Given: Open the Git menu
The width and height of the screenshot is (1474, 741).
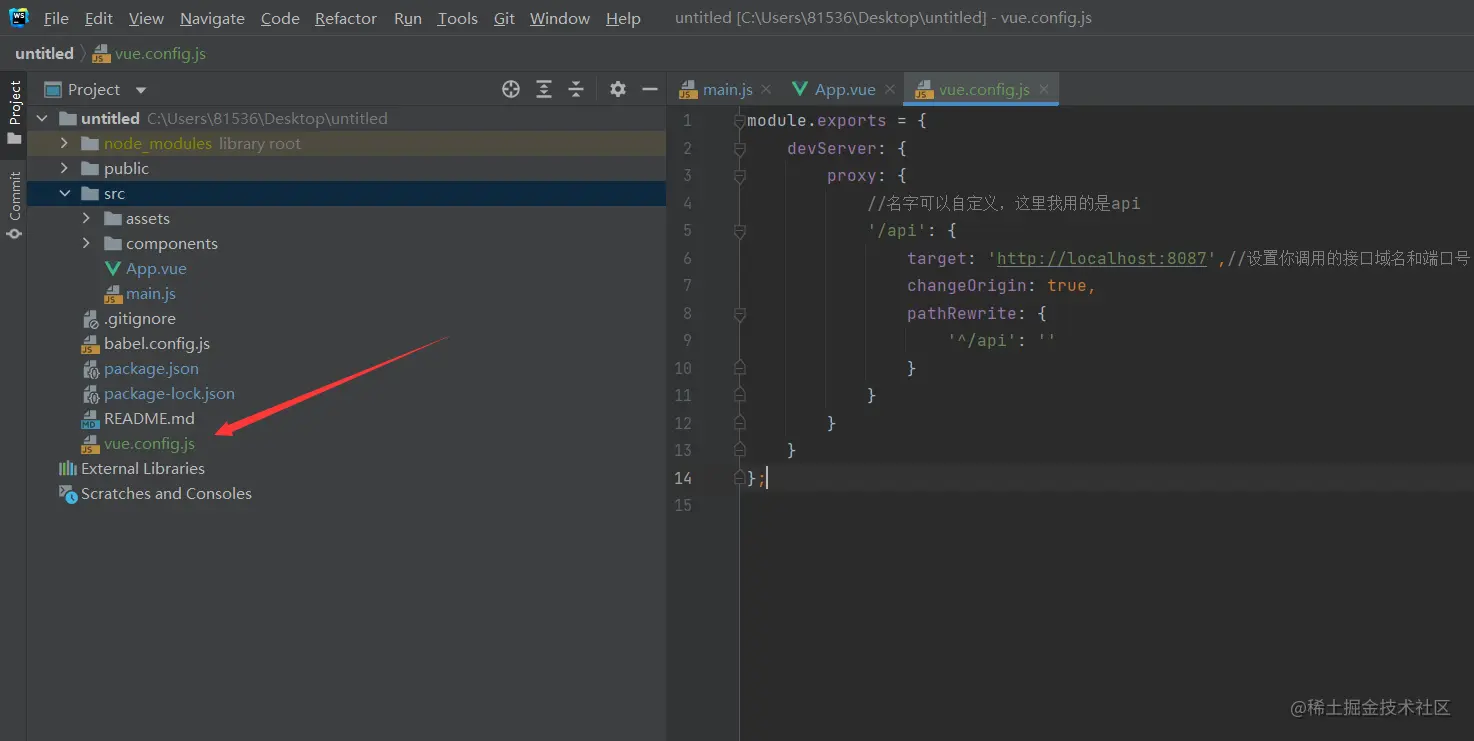Looking at the screenshot, I should point(504,18).
